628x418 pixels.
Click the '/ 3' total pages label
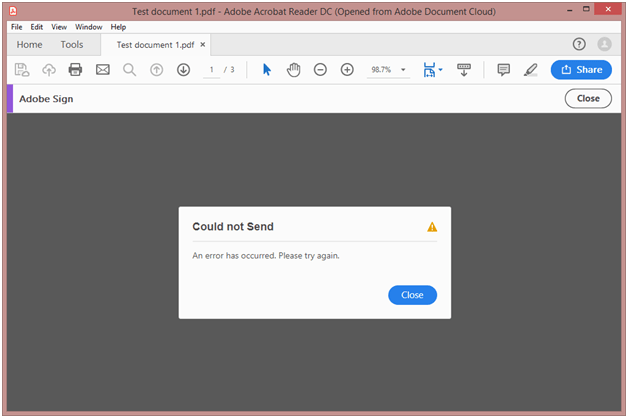pos(229,70)
